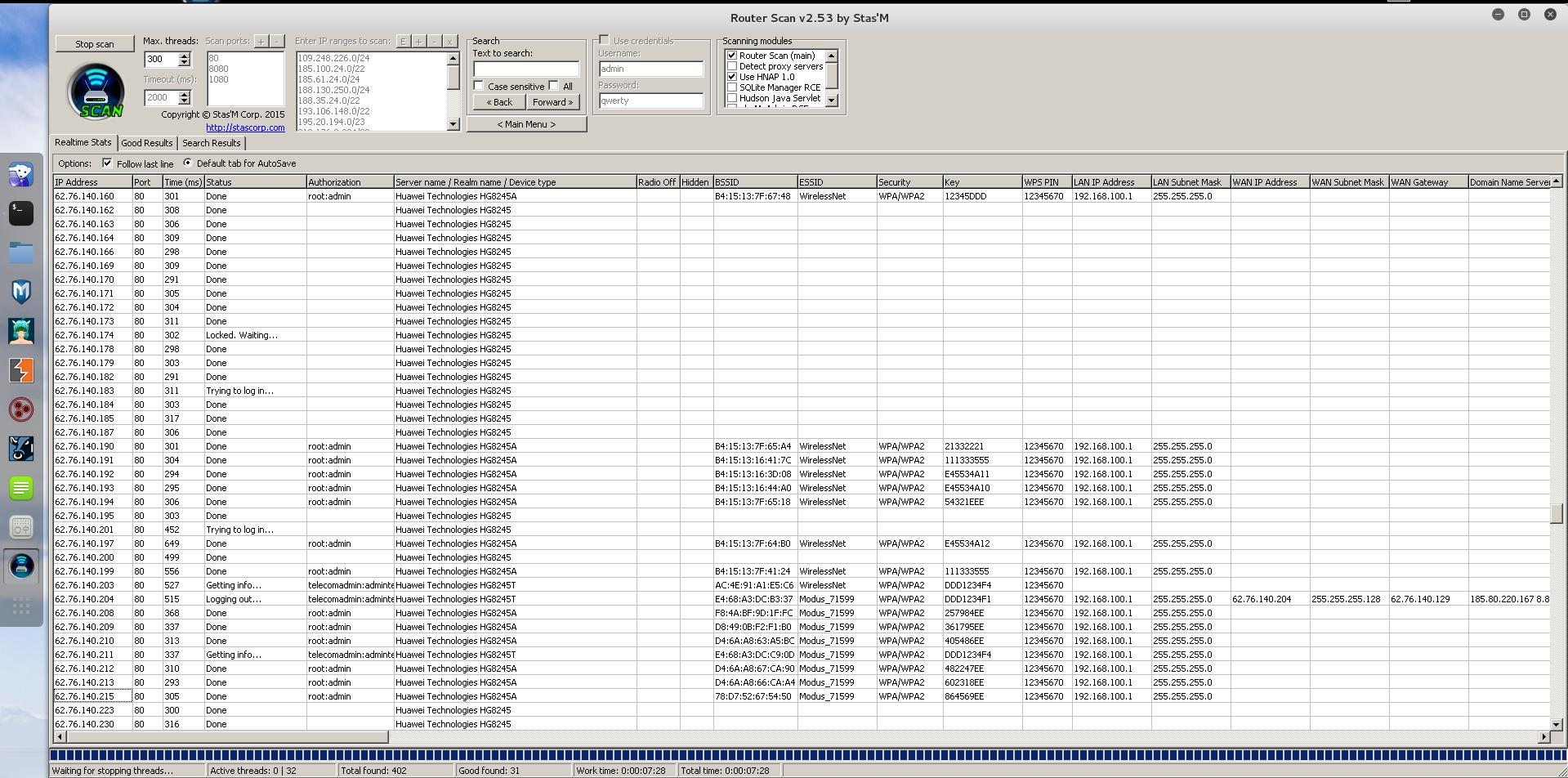Enable Case sensitive search

pos(479,86)
